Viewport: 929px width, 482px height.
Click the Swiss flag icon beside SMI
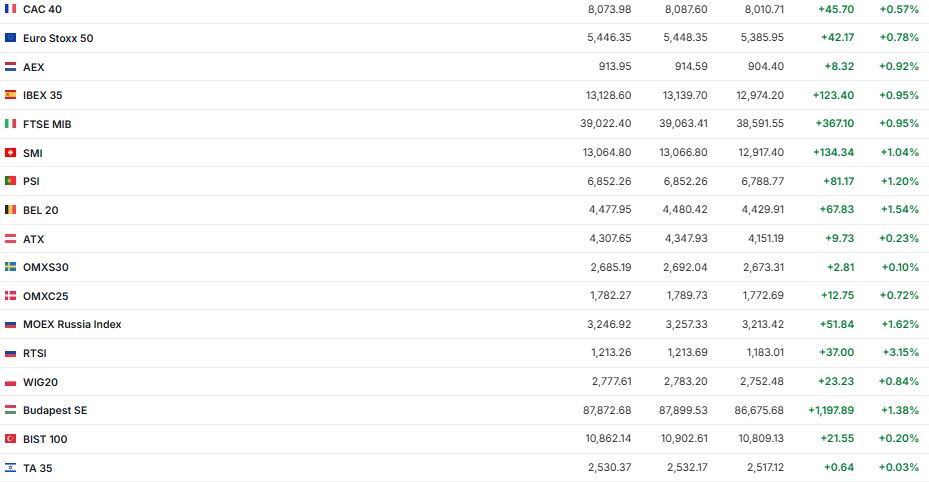pyautogui.click(x=10, y=153)
